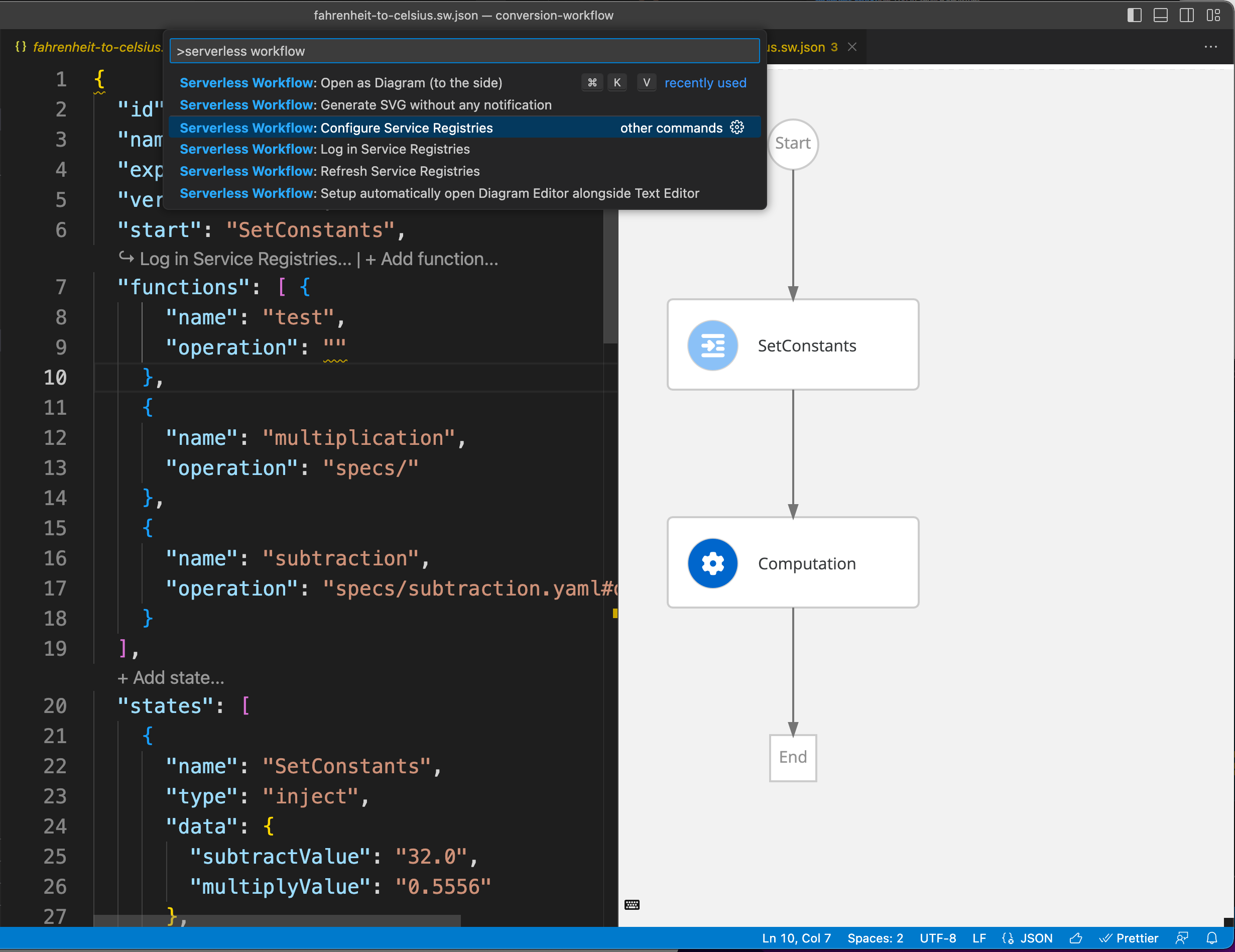Click the settings gear in other commands
This screenshot has height=952, width=1235.
click(x=740, y=127)
